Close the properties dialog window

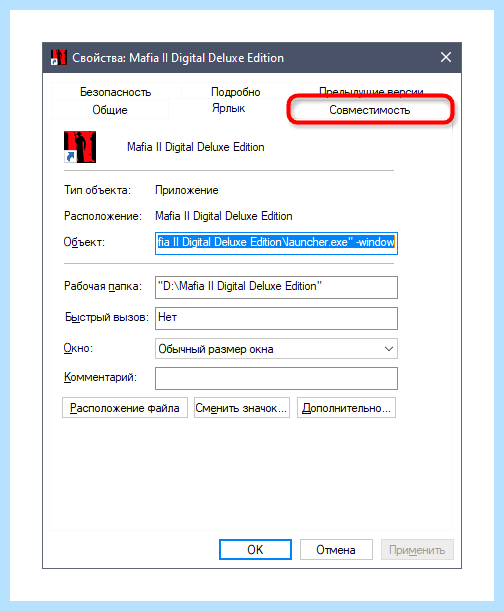(x=446, y=58)
